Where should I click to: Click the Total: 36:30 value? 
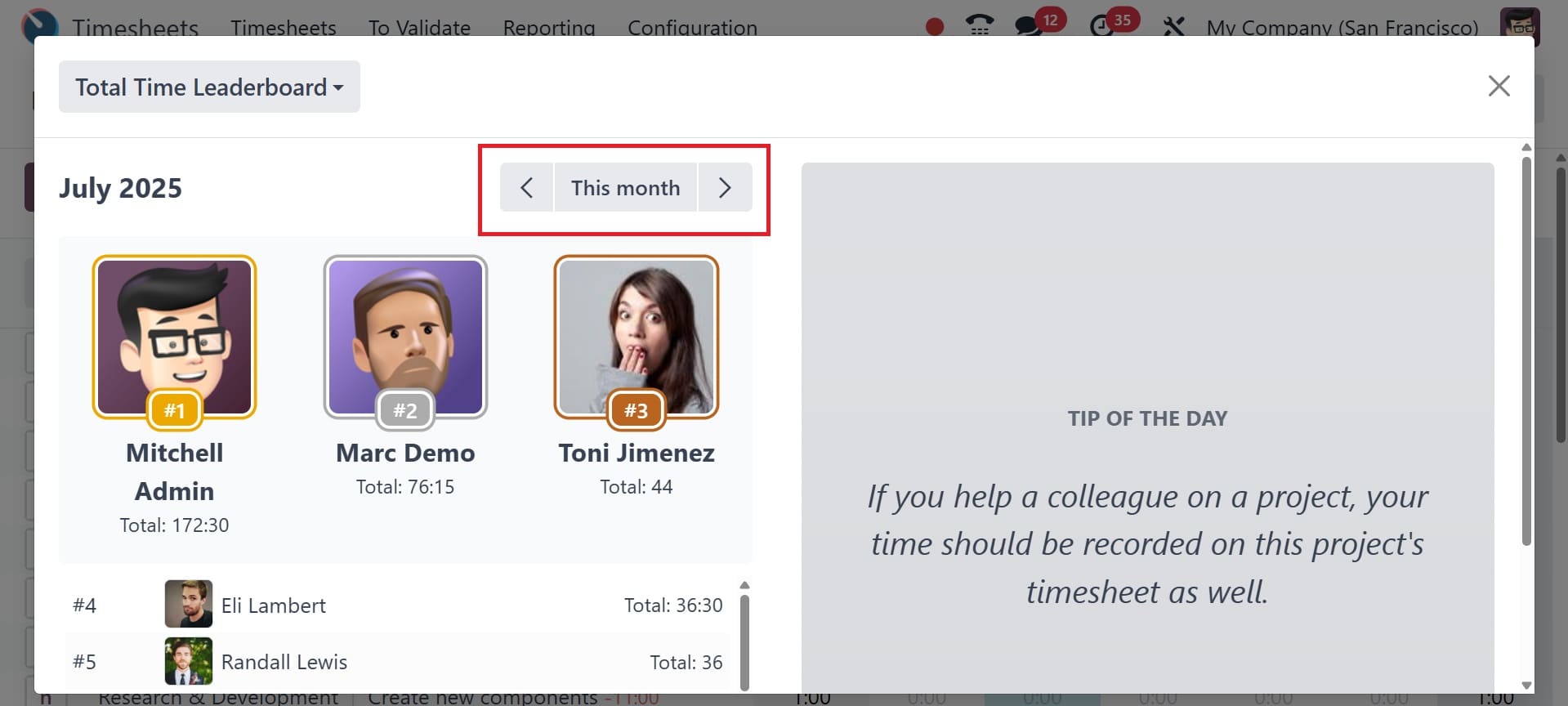pyautogui.click(x=673, y=605)
